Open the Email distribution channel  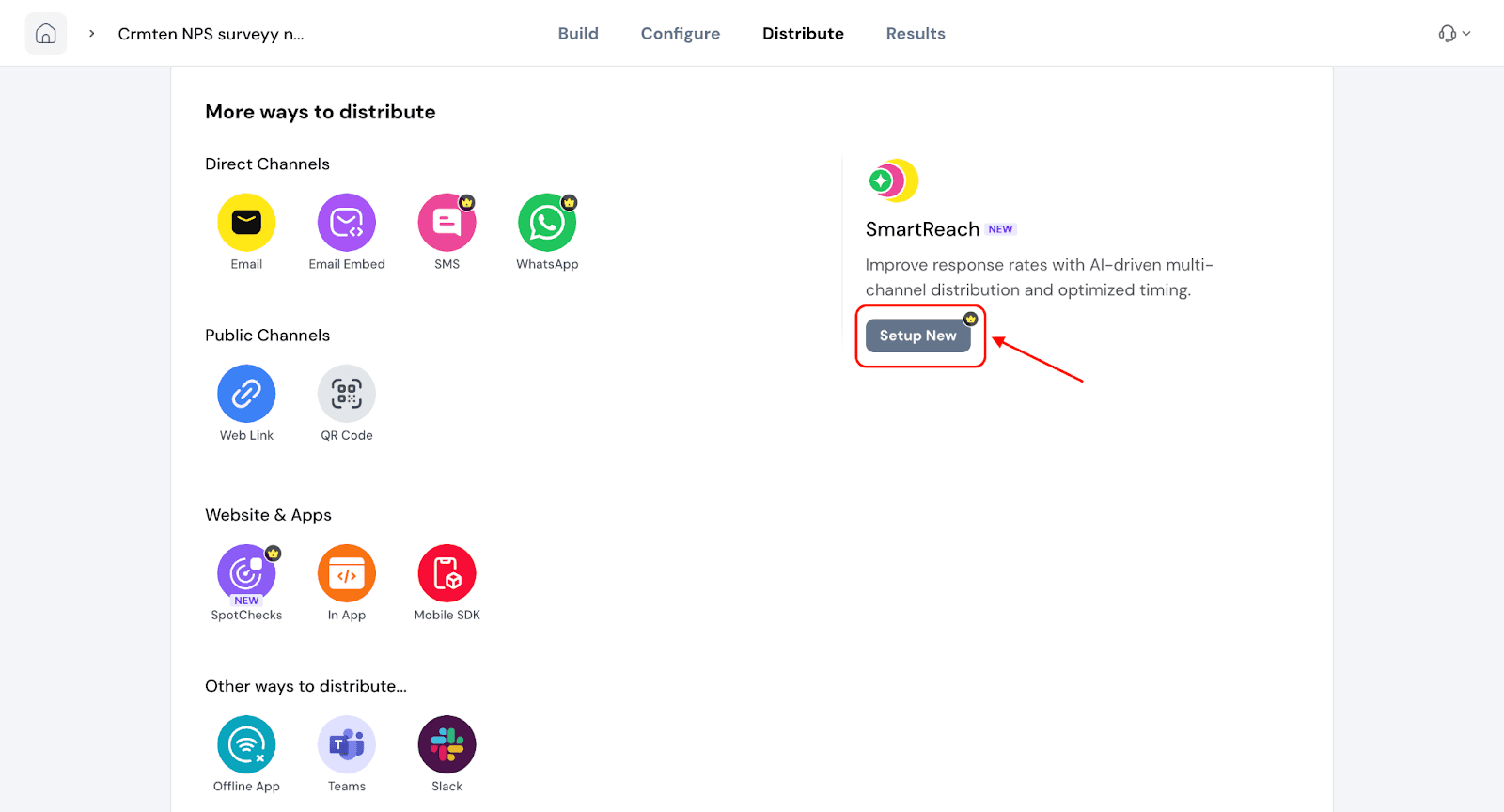[246, 223]
